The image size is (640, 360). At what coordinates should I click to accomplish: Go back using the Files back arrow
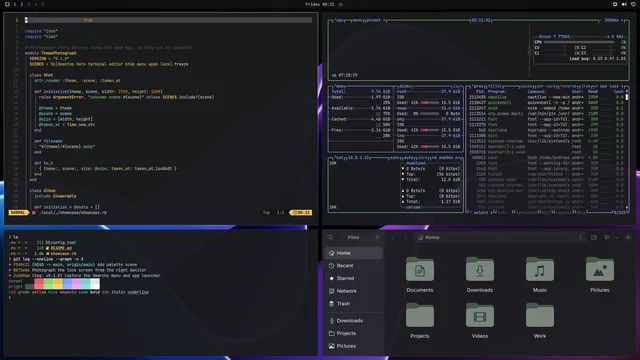[x=393, y=237]
